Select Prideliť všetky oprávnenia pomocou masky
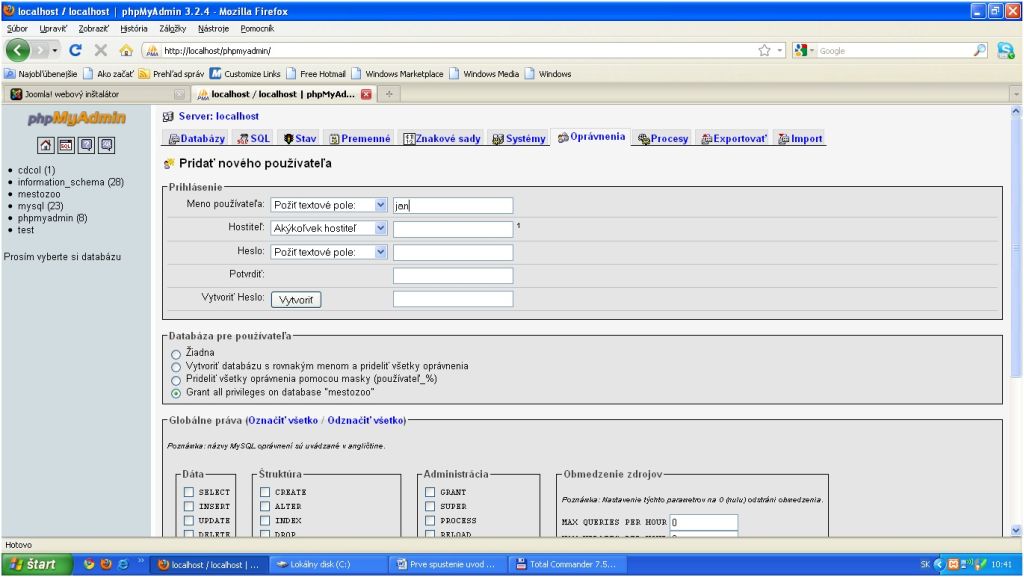Image resolution: width=1024 pixels, height=577 pixels. click(176, 380)
